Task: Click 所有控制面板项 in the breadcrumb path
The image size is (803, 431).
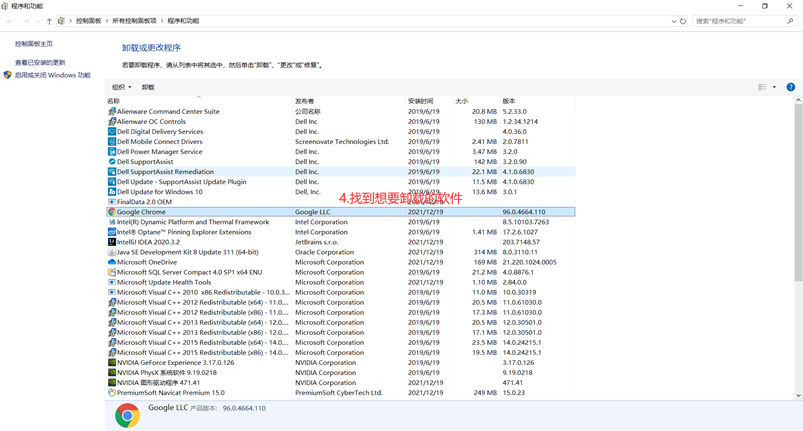Action: 134,21
